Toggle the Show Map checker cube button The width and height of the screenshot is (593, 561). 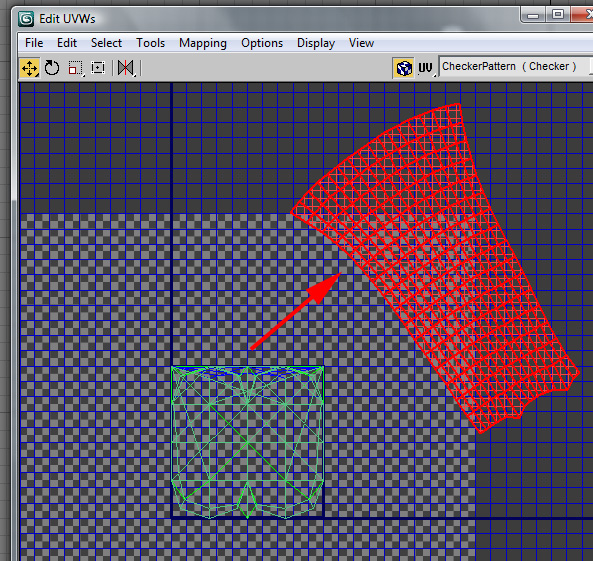tap(404, 68)
